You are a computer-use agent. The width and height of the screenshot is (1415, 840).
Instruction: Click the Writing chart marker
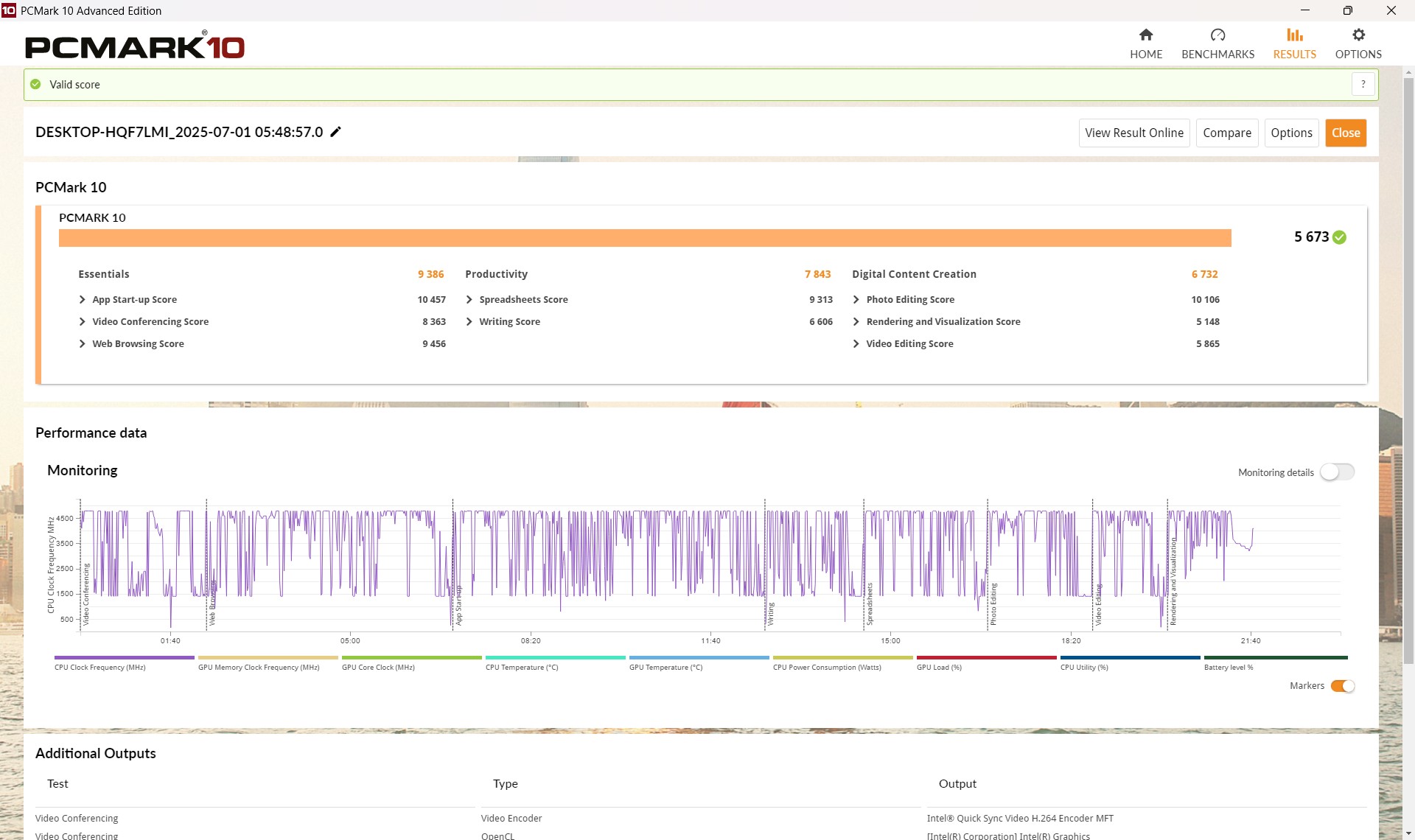[771, 614]
